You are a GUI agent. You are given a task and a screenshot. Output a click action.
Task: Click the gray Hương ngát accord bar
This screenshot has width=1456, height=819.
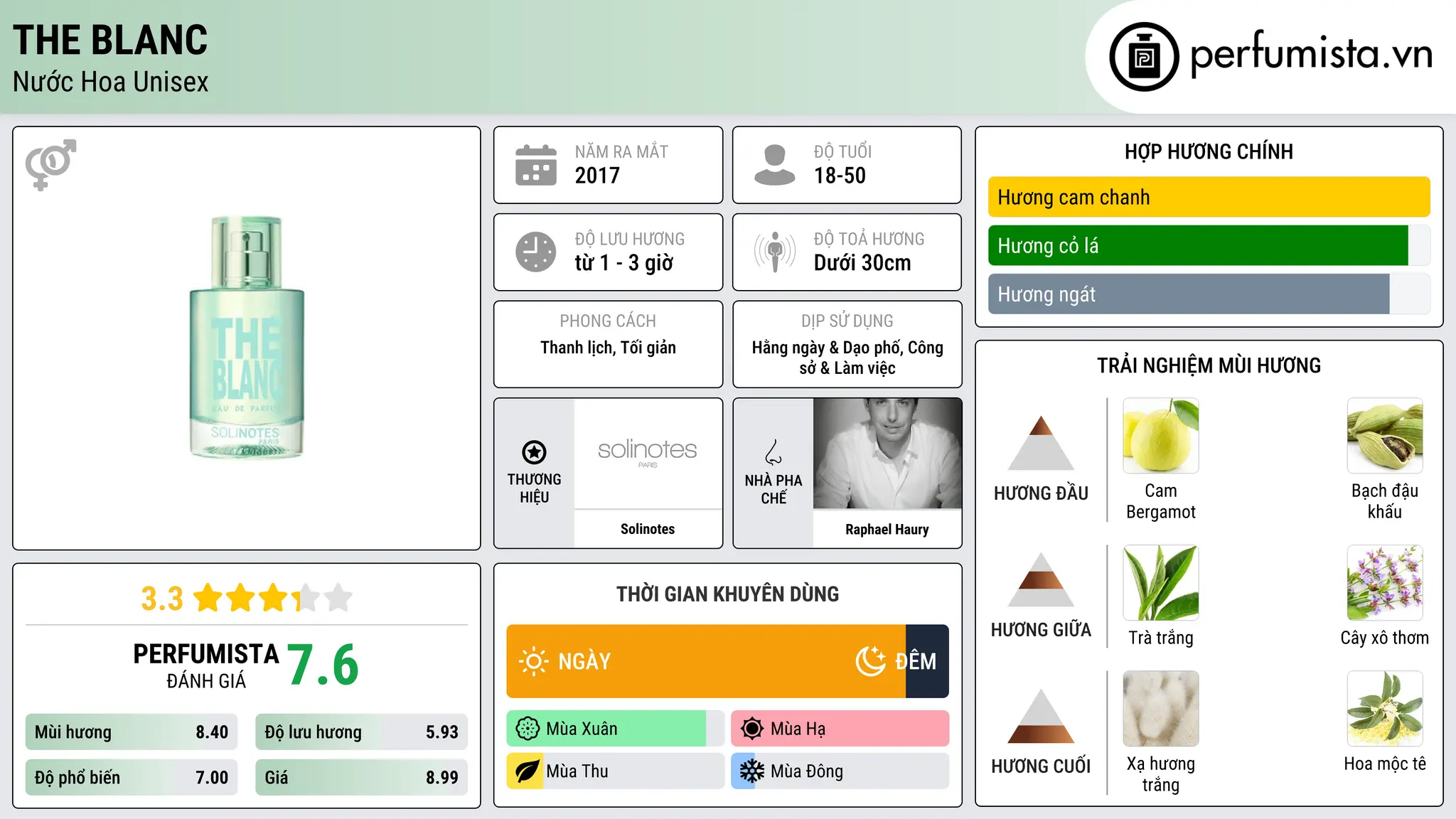1189,294
